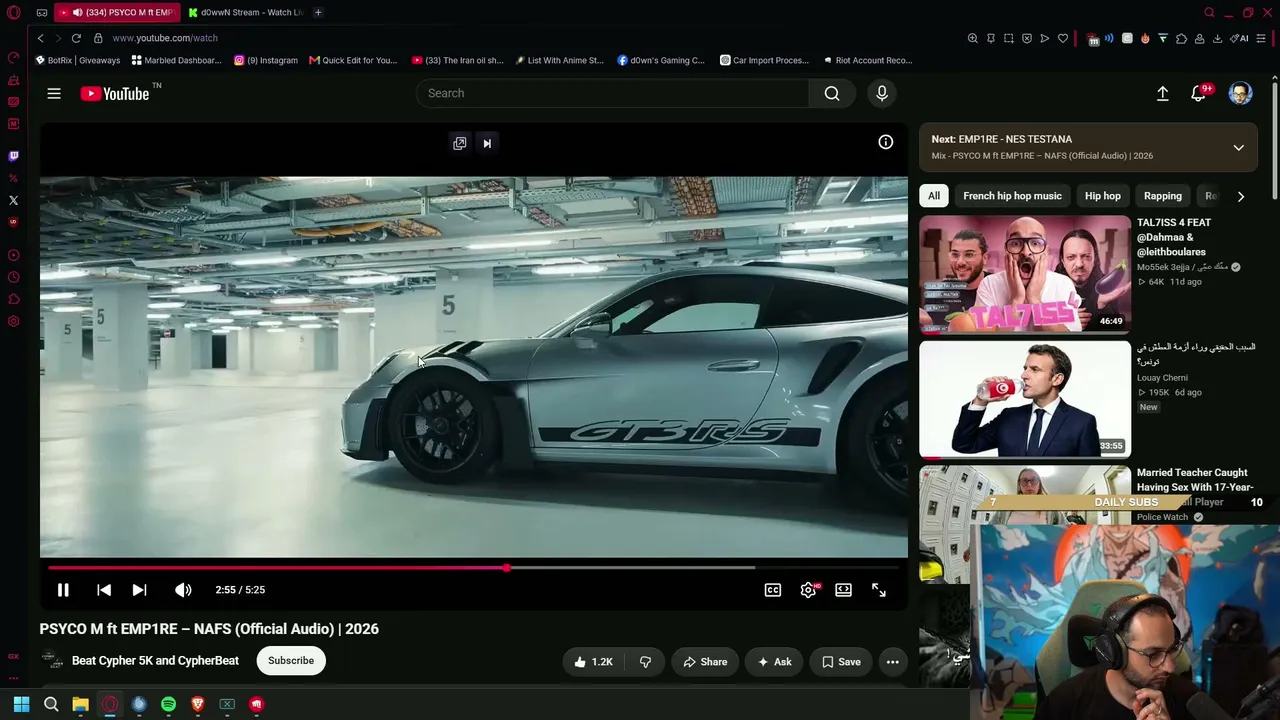Subscribe to Beat Cypher 5K channel
Screen dimensions: 1280x720
coord(291,660)
